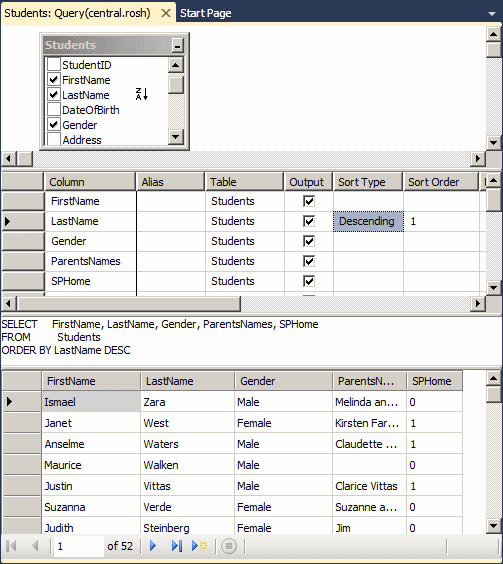
Task: Add new record via navigator star icon
Action: click(199, 546)
